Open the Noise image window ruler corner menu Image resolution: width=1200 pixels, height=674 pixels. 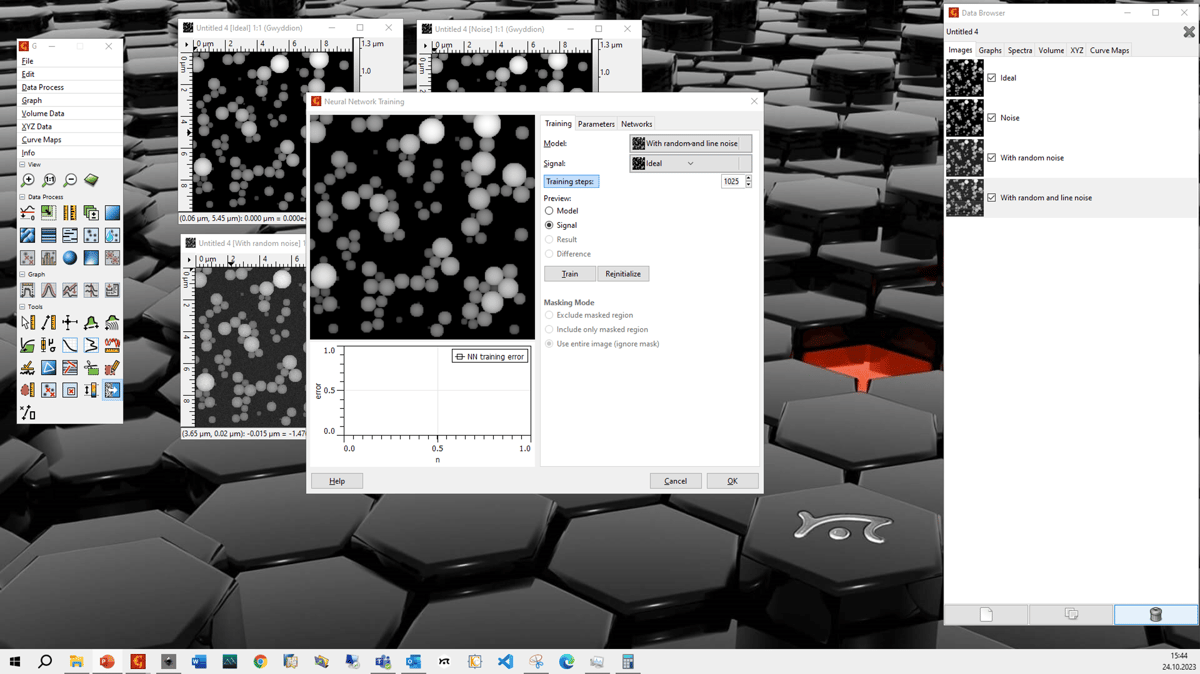coord(425,45)
